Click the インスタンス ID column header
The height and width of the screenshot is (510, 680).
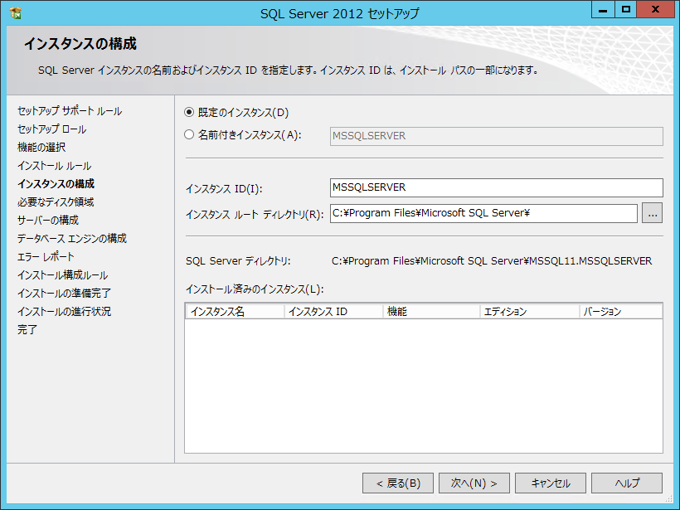(333, 312)
